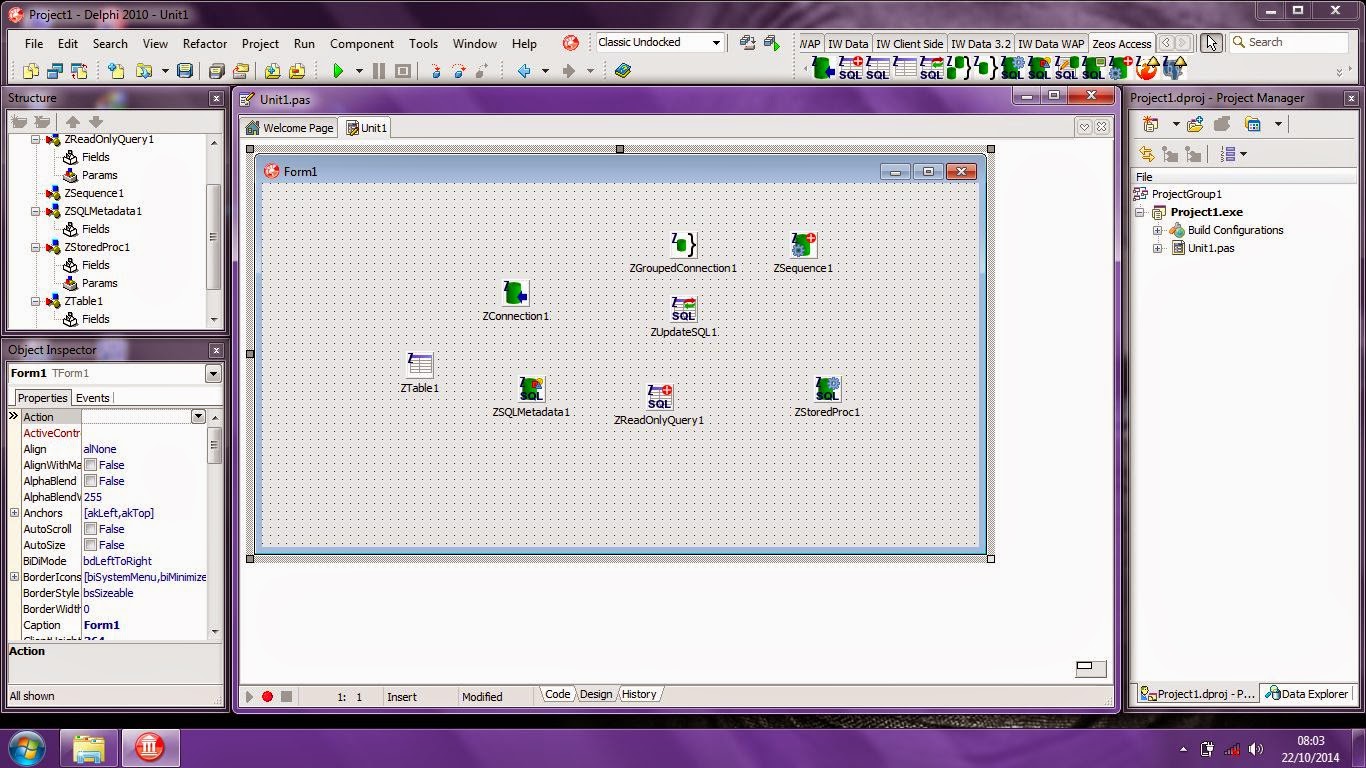Open the Run button dropdown arrow

point(359,71)
